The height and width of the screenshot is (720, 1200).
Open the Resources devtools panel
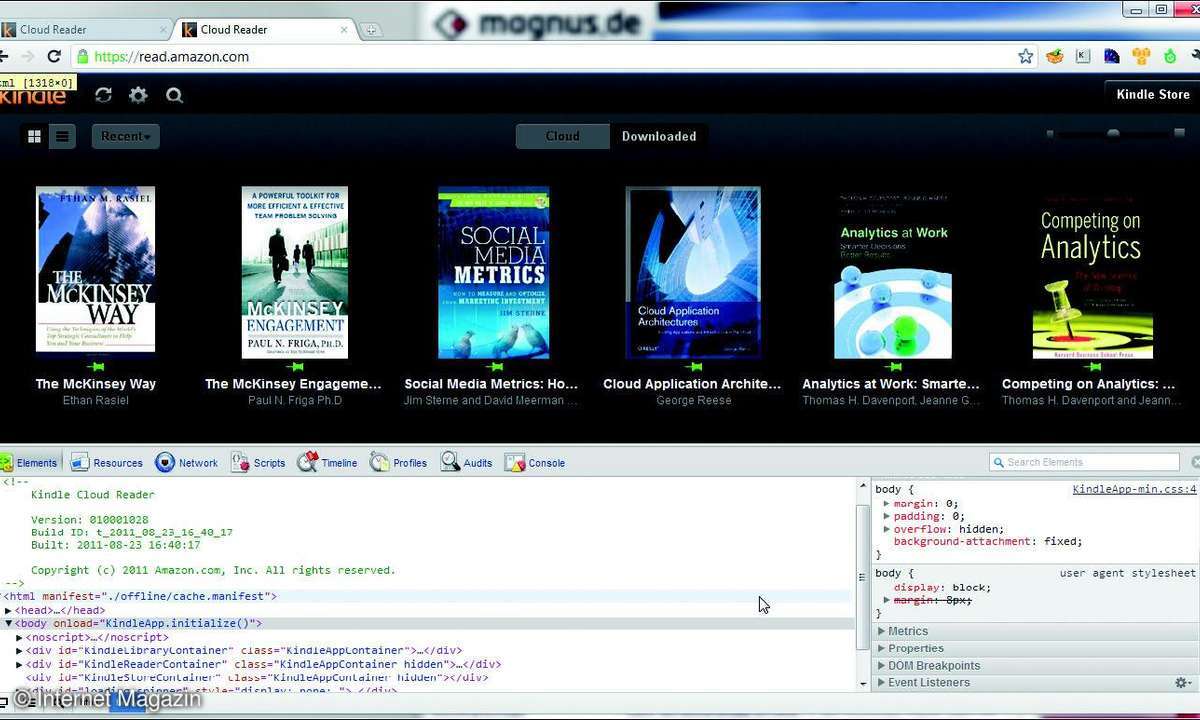pyautogui.click(x=107, y=463)
